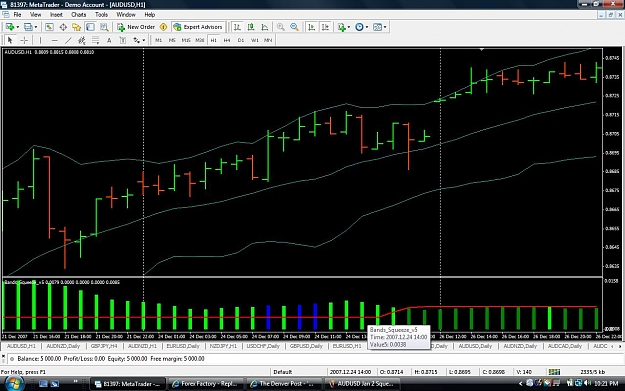This screenshot has width=625, height=391.
Task: Switch to the GBPJPY,H4 chart tab
Action: (104, 346)
